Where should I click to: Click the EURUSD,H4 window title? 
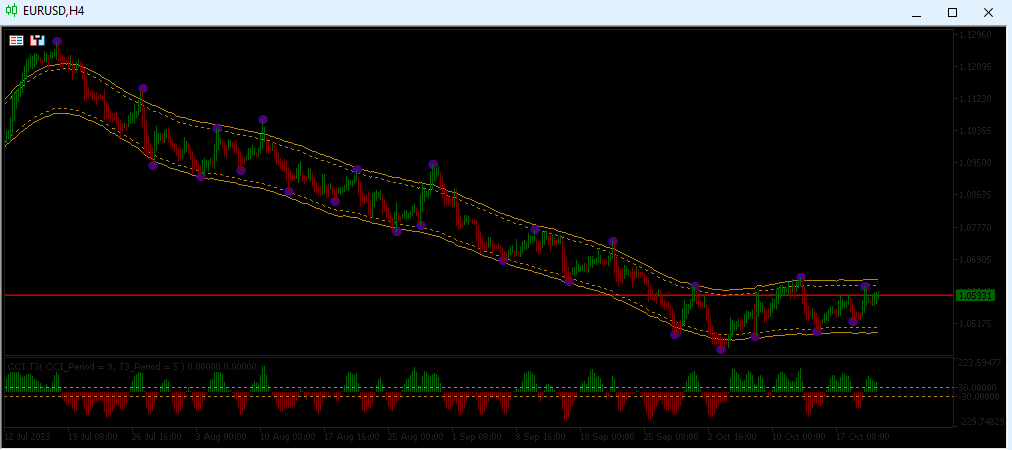(52, 11)
